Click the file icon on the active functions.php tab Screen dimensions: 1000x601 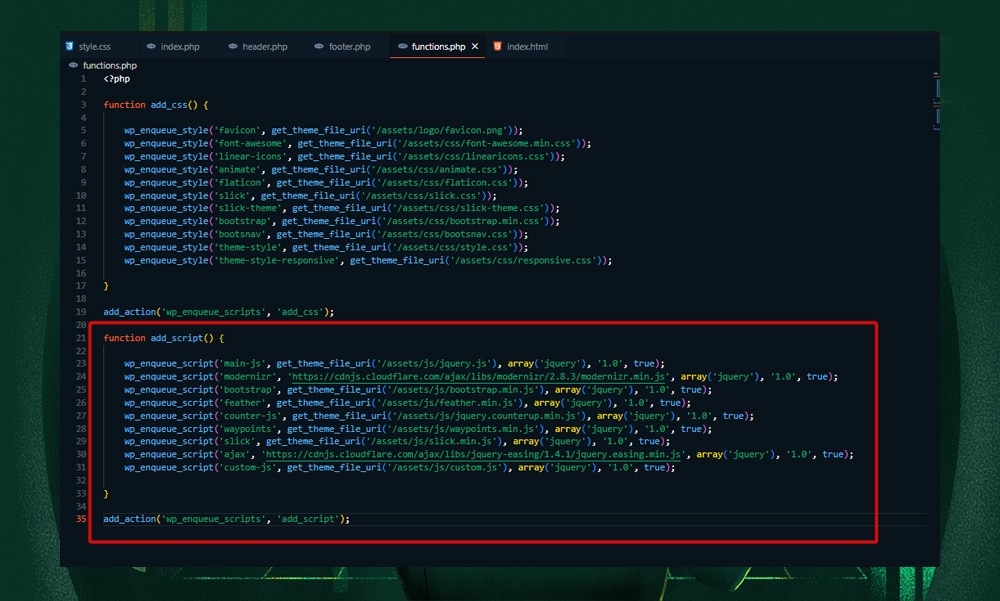click(403, 45)
